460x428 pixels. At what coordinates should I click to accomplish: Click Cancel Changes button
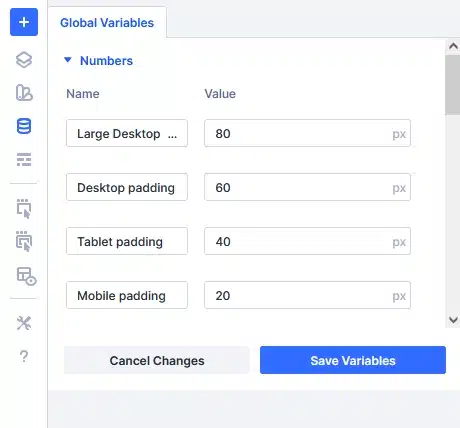[x=157, y=360]
